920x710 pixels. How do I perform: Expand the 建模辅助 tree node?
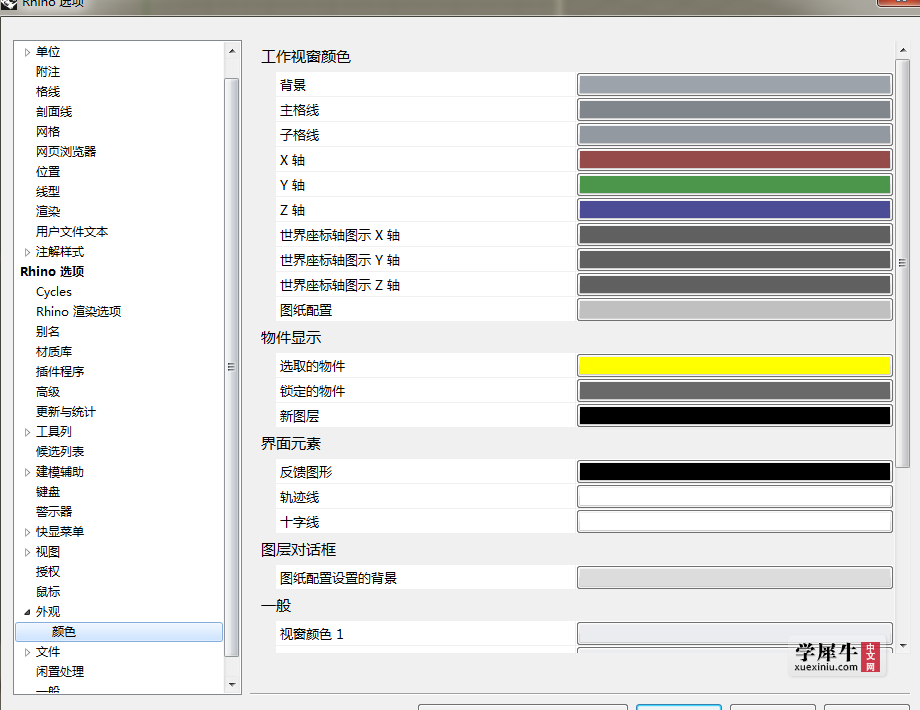(x=27, y=472)
